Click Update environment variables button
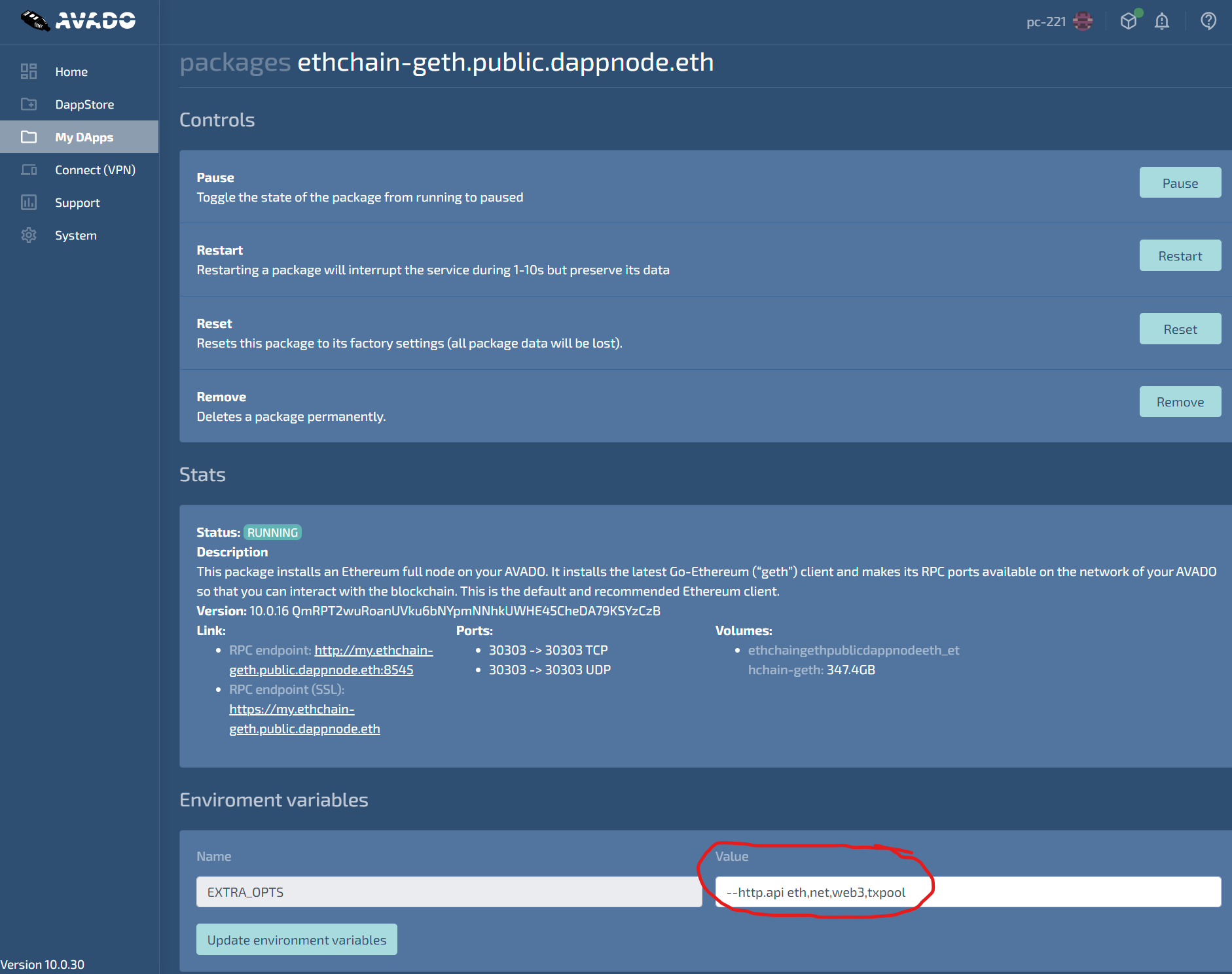 coord(297,940)
